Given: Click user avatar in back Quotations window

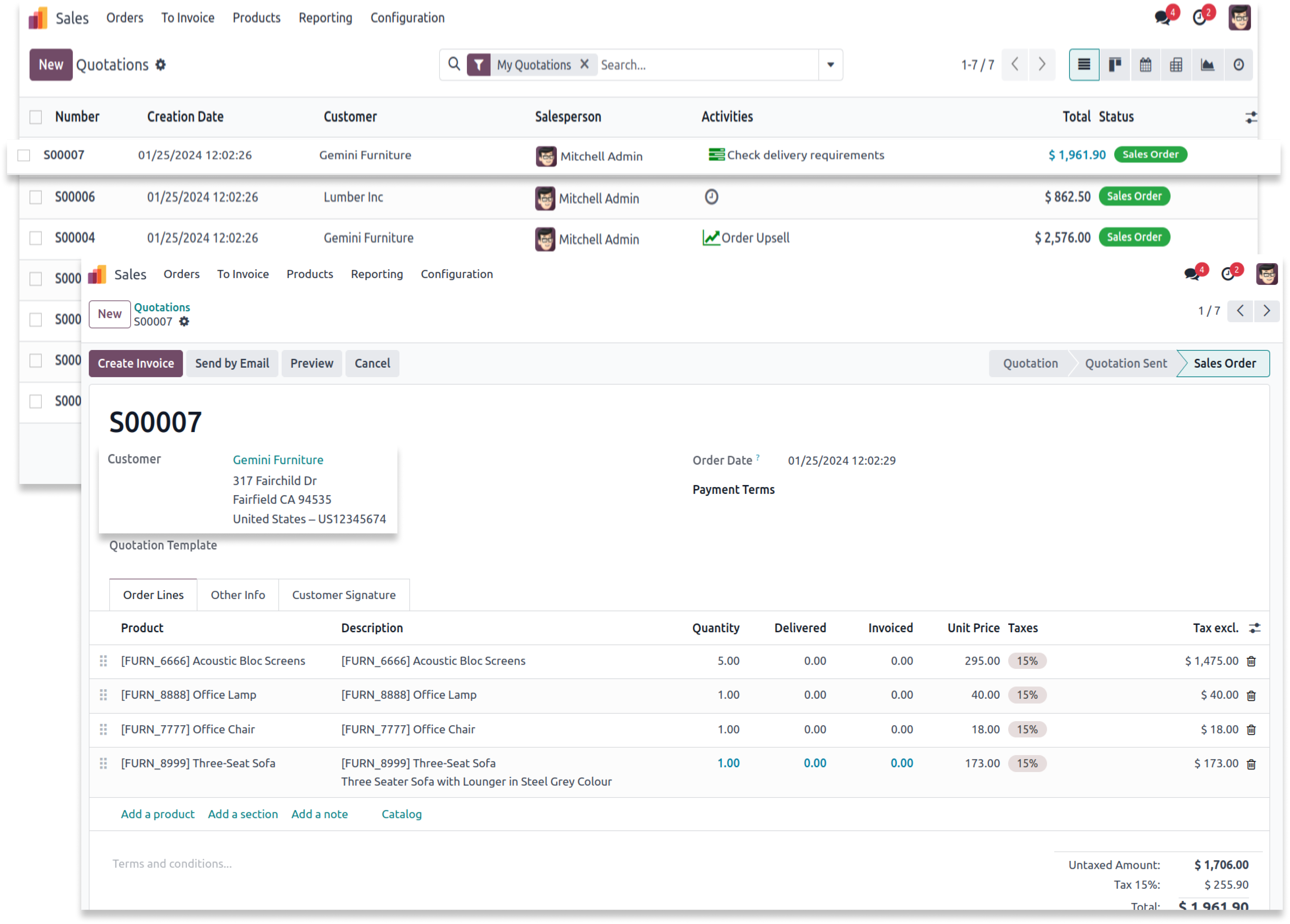Looking at the screenshot, I should [1239, 18].
